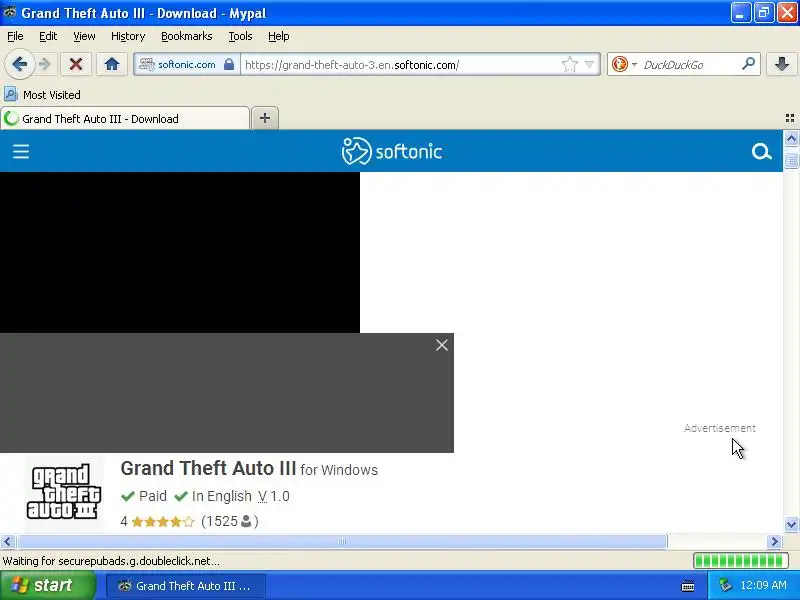Screen dimensions: 800x600
Task: Click the horizontal scrollbar left arrow
Action: [7, 541]
